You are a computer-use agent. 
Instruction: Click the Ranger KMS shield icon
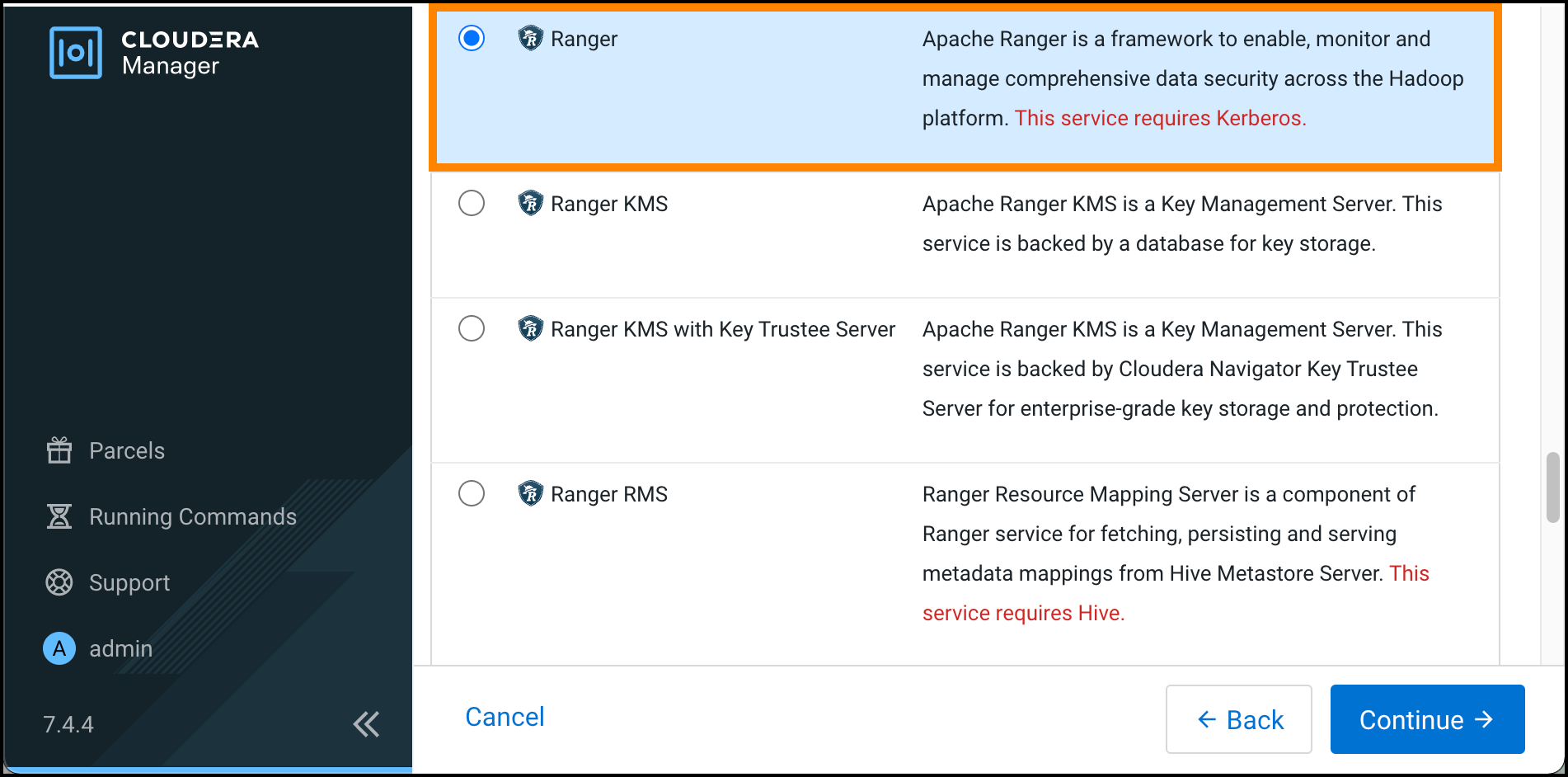530,203
